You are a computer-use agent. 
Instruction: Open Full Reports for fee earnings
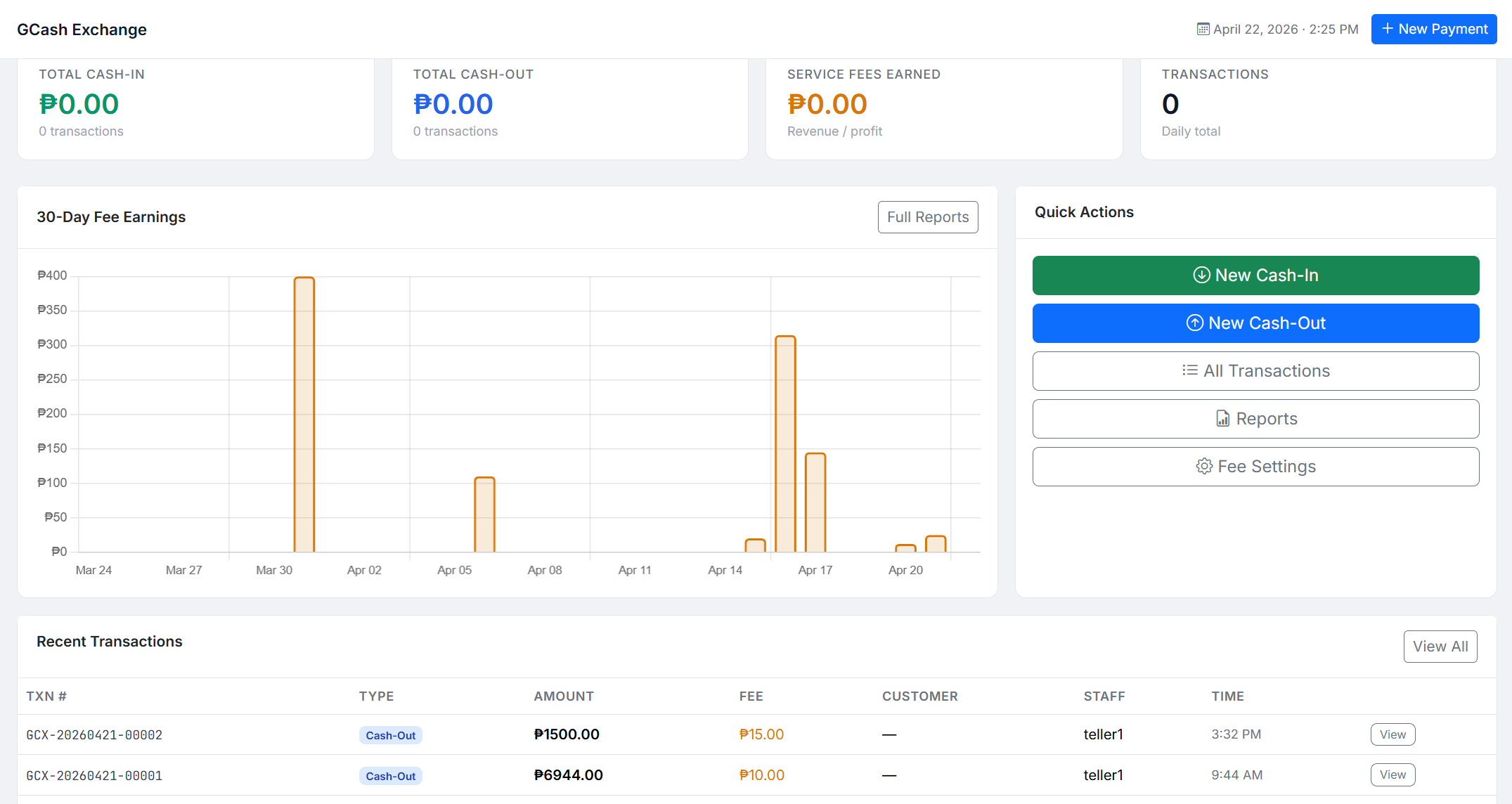(x=927, y=216)
